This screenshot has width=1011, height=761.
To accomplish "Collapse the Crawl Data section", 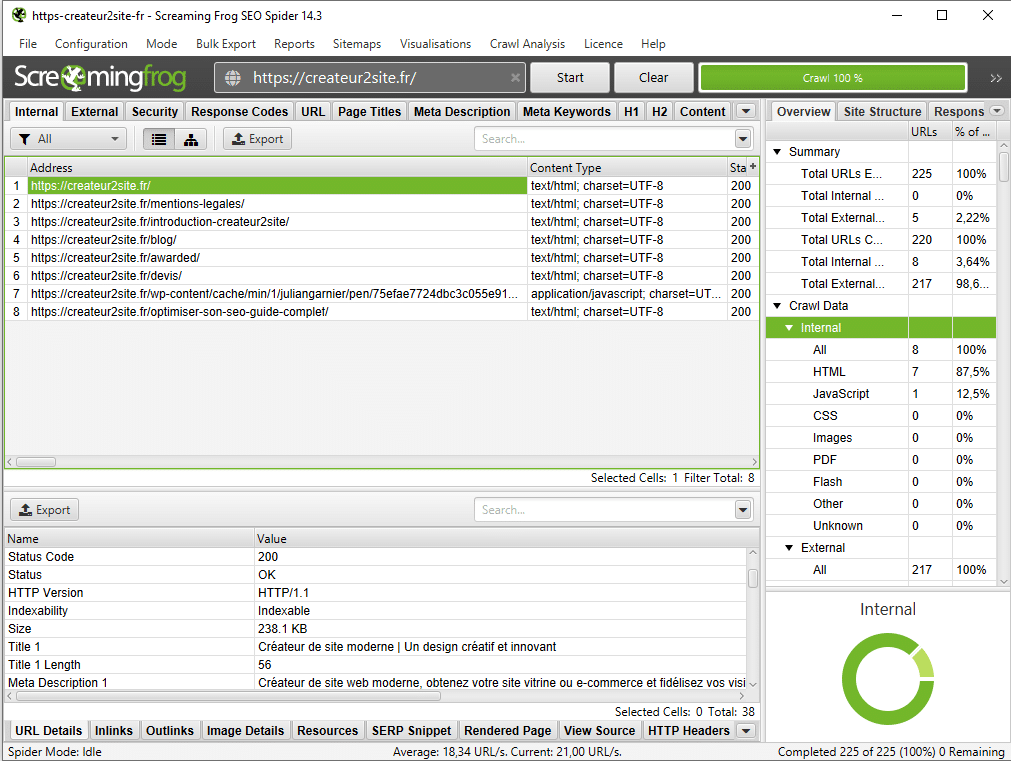I will pyautogui.click(x=777, y=306).
